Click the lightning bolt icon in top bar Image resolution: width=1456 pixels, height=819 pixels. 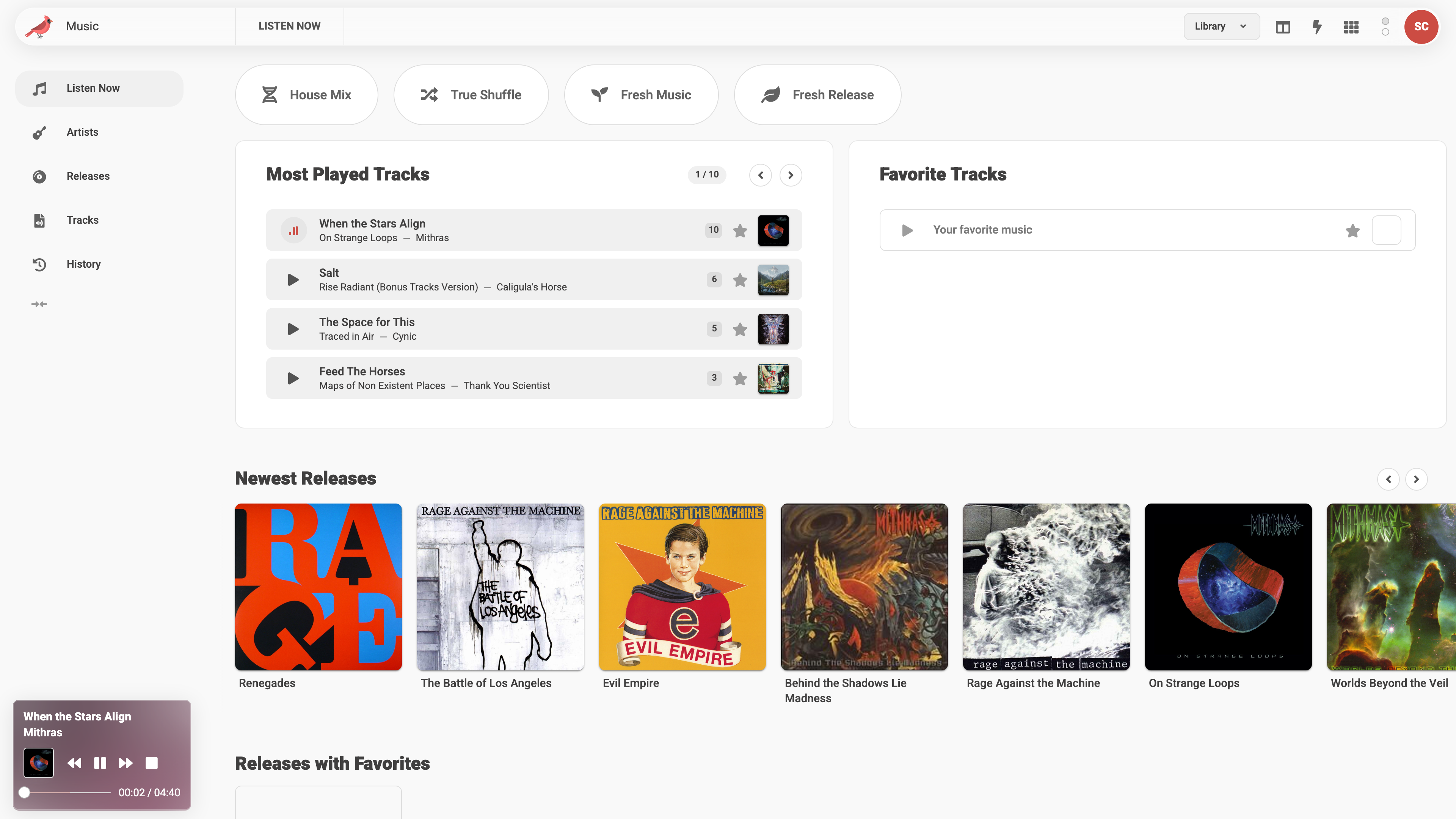[1317, 27]
